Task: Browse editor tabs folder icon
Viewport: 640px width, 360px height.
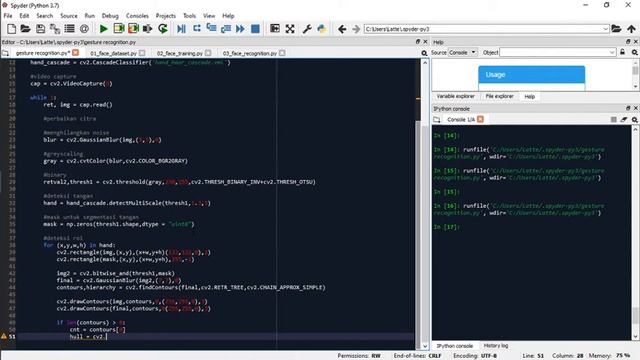Action: [x=5, y=53]
